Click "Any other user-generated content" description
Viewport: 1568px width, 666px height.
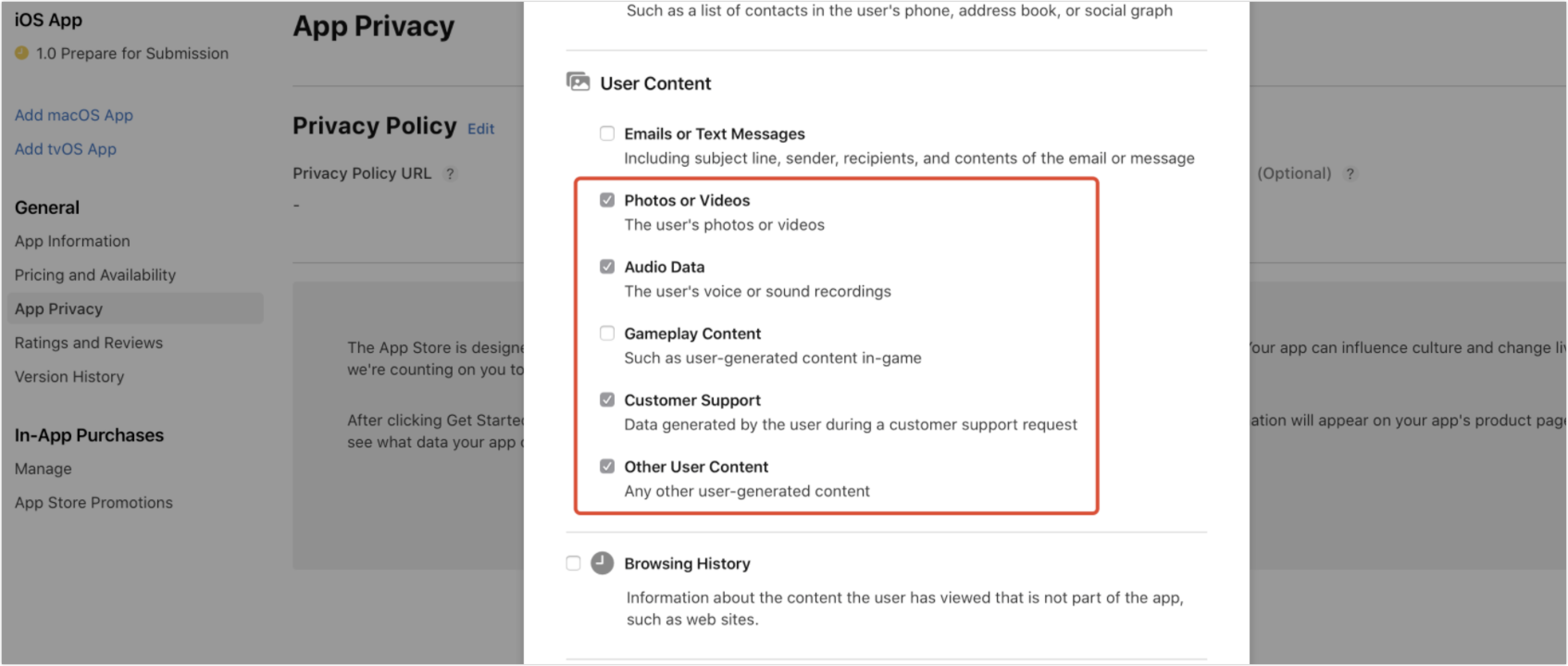(747, 491)
